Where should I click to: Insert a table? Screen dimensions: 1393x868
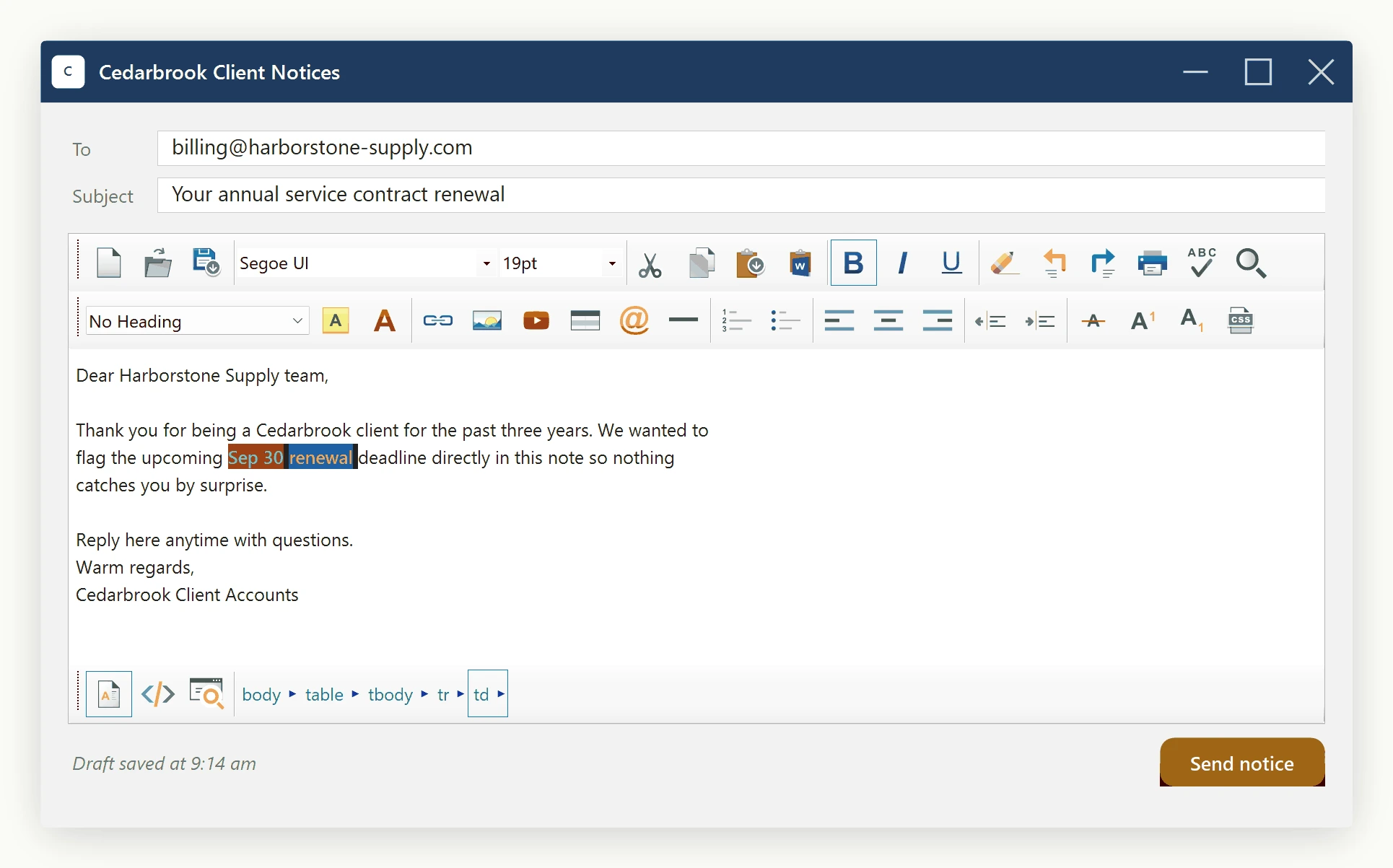point(585,321)
